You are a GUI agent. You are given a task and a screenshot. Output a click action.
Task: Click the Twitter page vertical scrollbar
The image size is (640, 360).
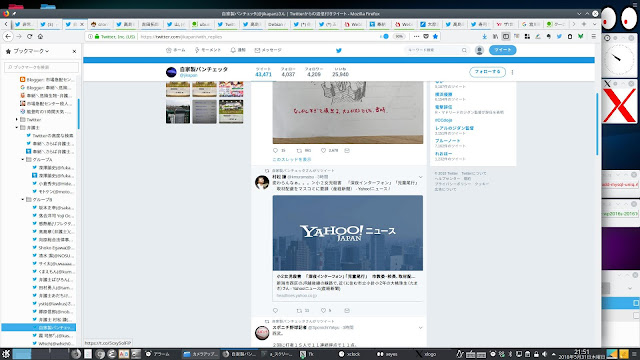(597, 124)
